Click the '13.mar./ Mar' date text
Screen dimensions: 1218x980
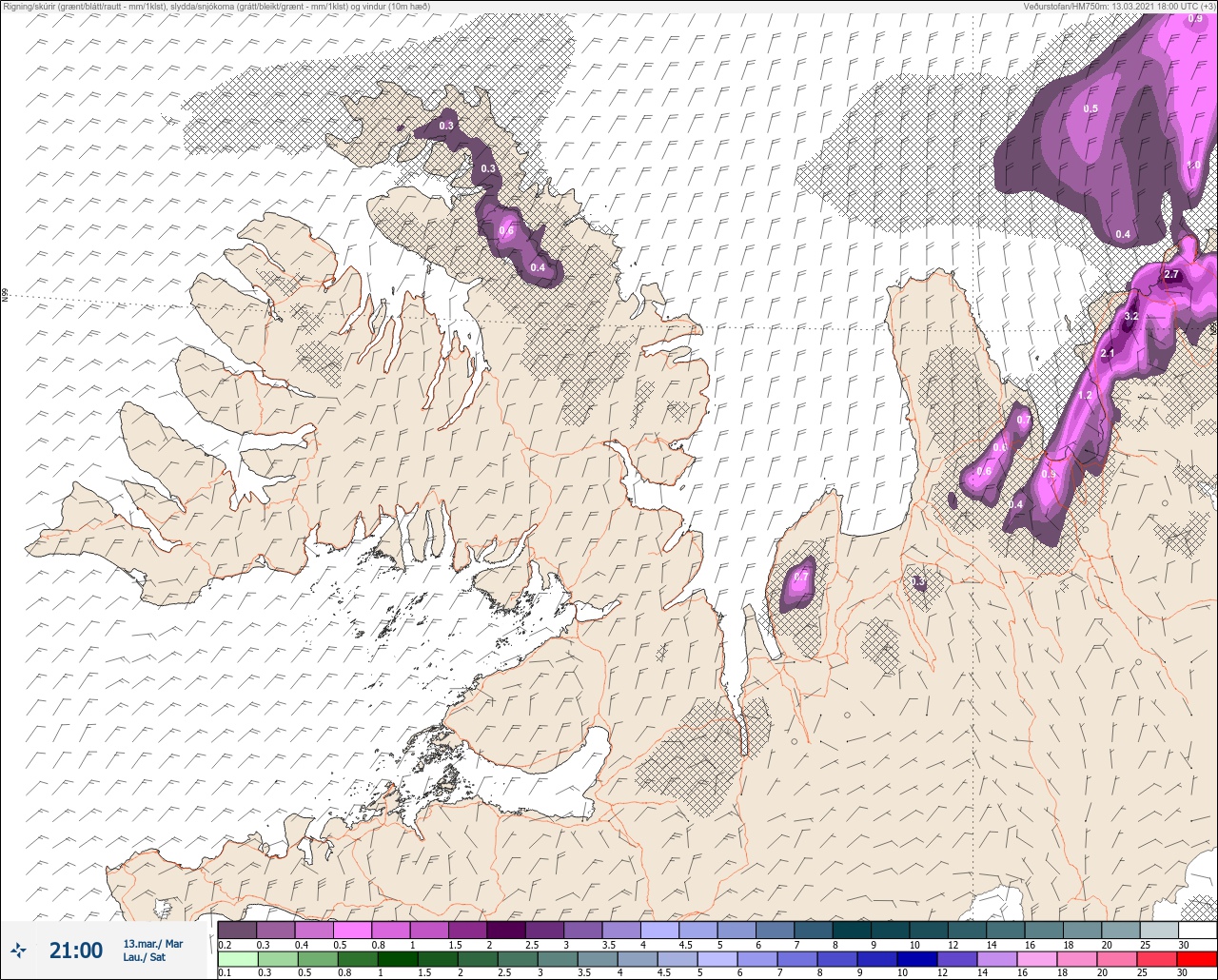[153, 944]
